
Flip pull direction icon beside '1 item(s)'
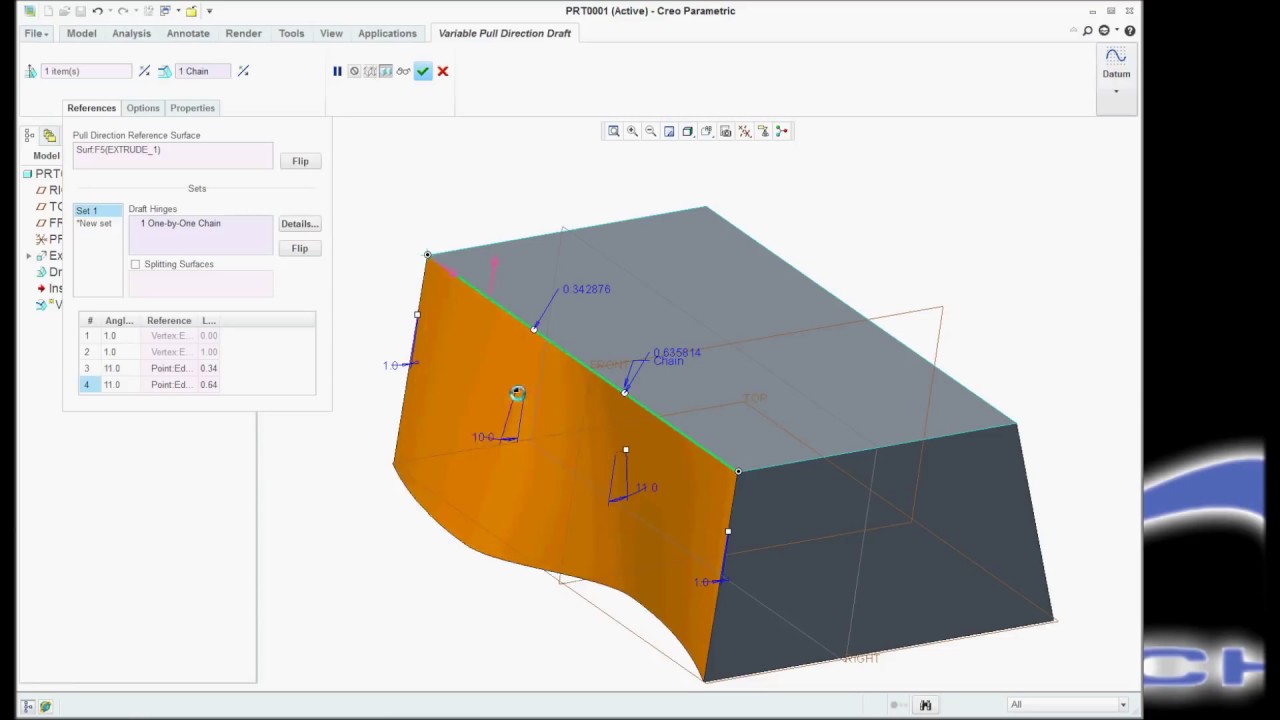(x=145, y=71)
